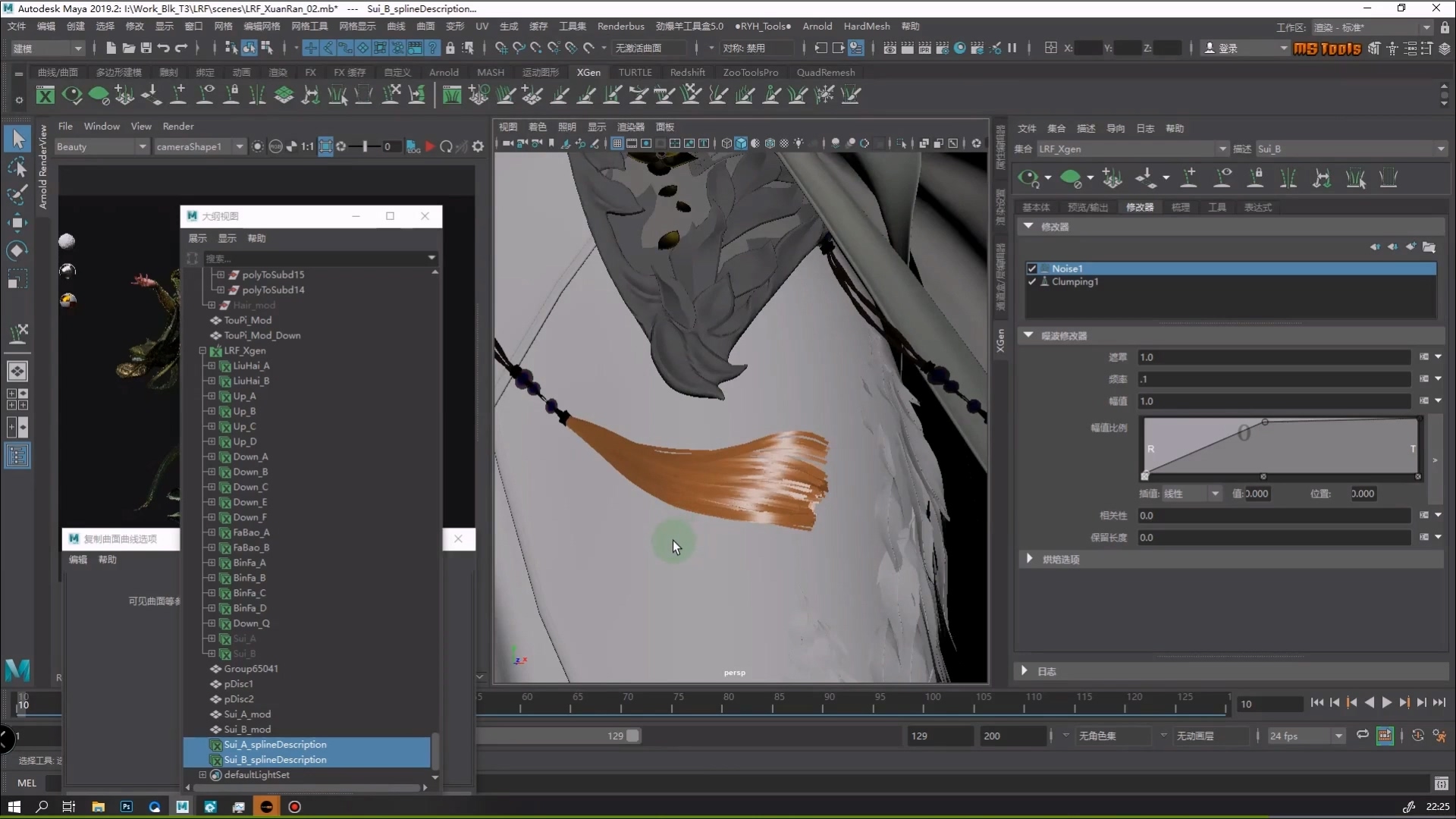Open Photoshop from the Windows taskbar
The height and width of the screenshot is (819, 1456).
(x=126, y=807)
